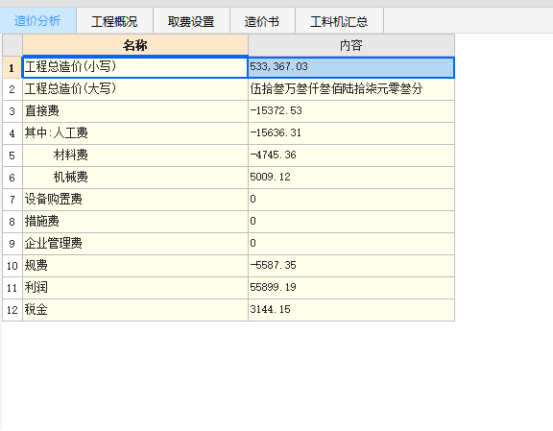Select the 材料费 name cell

pyautogui.click(x=135, y=156)
